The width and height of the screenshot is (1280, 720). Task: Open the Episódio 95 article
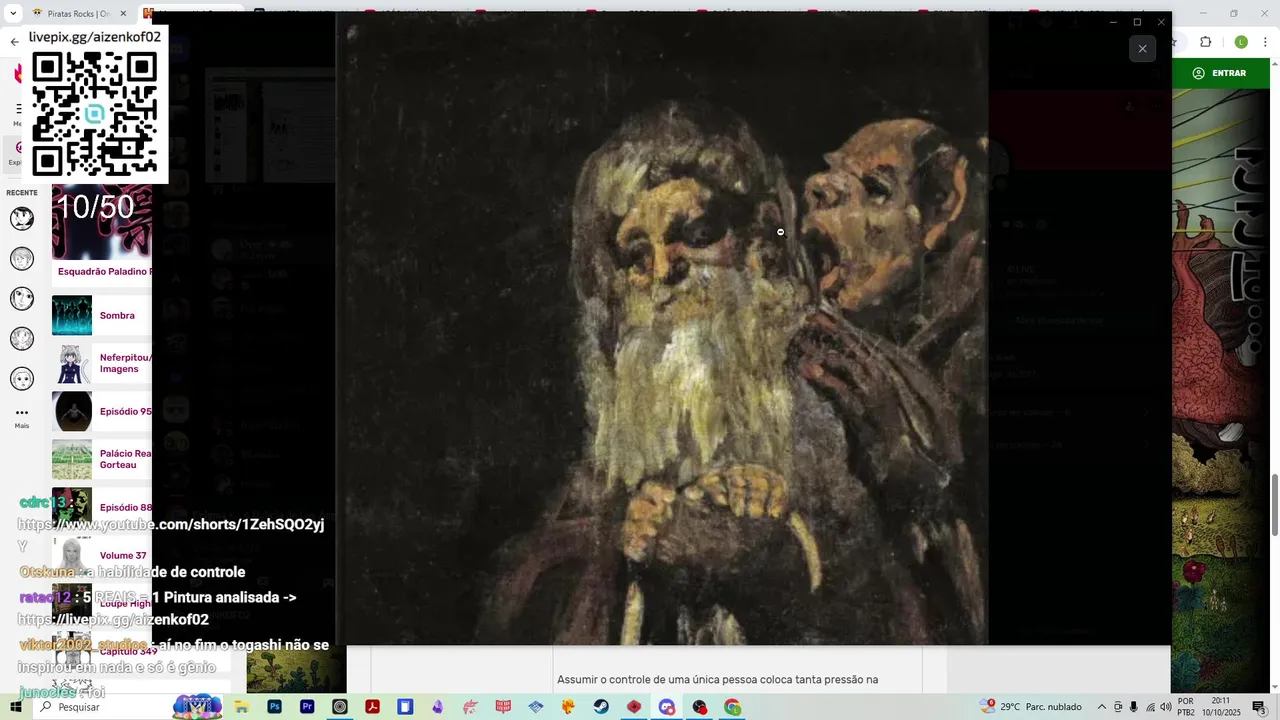[126, 412]
